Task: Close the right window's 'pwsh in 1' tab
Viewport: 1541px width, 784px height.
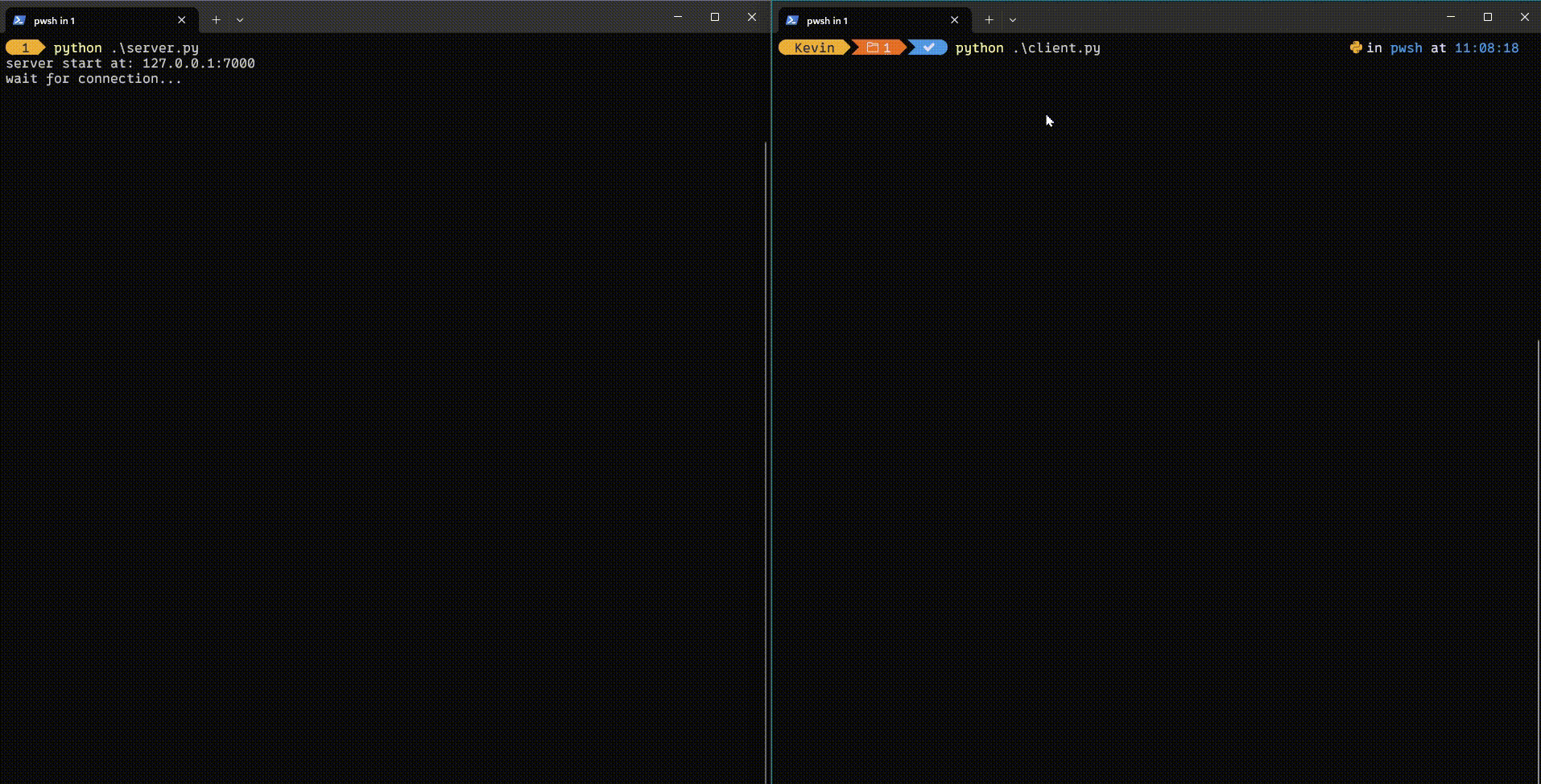Action: coord(955,20)
